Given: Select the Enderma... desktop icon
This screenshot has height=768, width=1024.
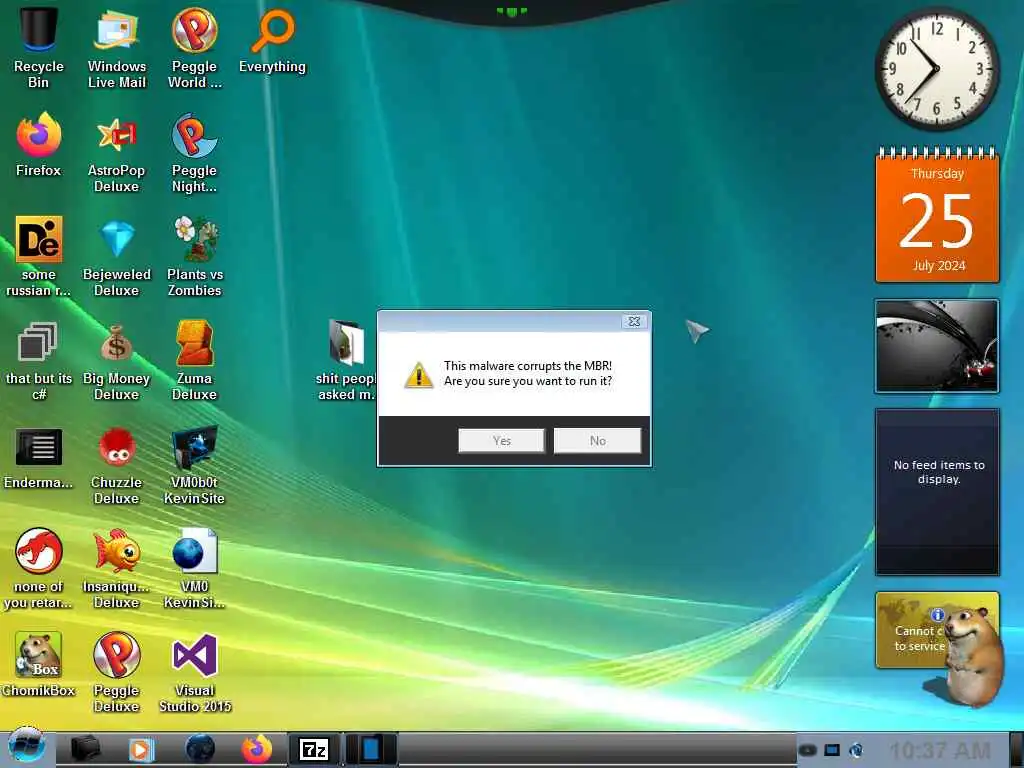Looking at the screenshot, I should pos(38,458).
